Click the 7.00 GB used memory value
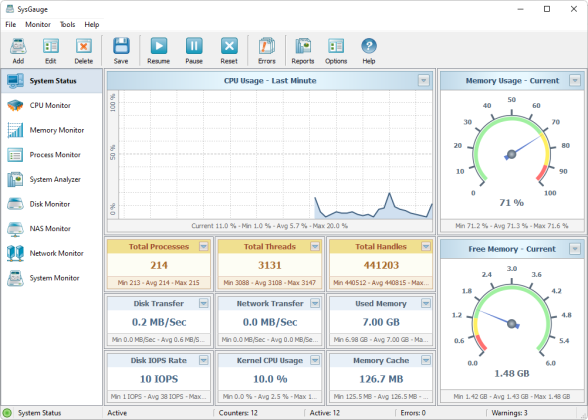Image resolution: width=588 pixels, height=420 pixels. click(x=381, y=322)
